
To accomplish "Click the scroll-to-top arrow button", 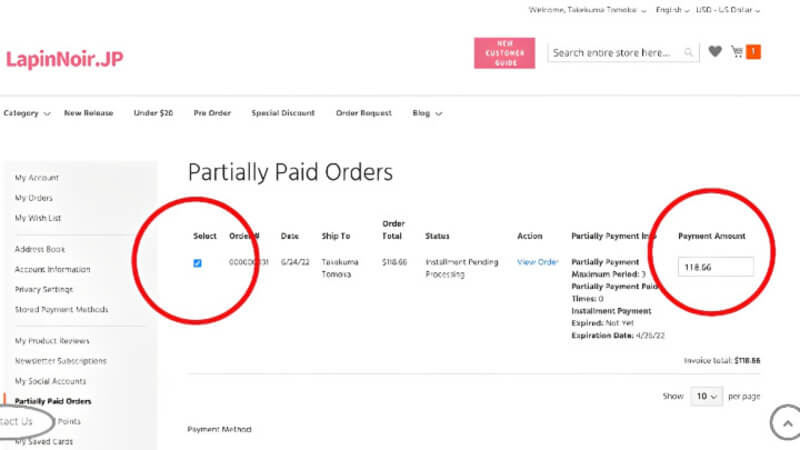I will pyautogui.click(x=785, y=423).
